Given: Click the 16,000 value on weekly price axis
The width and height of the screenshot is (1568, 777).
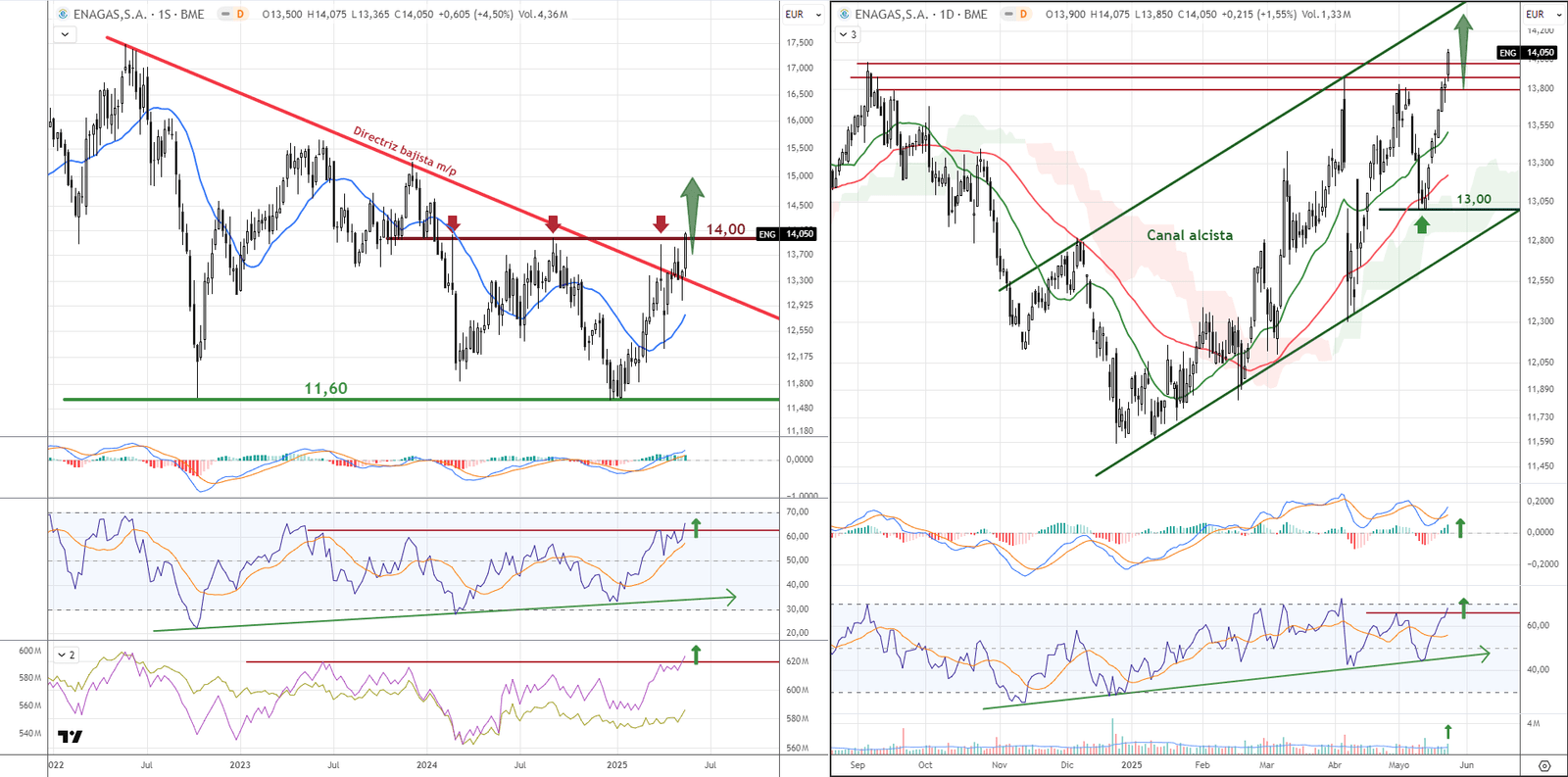Looking at the screenshot, I should pyautogui.click(x=800, y=121).
